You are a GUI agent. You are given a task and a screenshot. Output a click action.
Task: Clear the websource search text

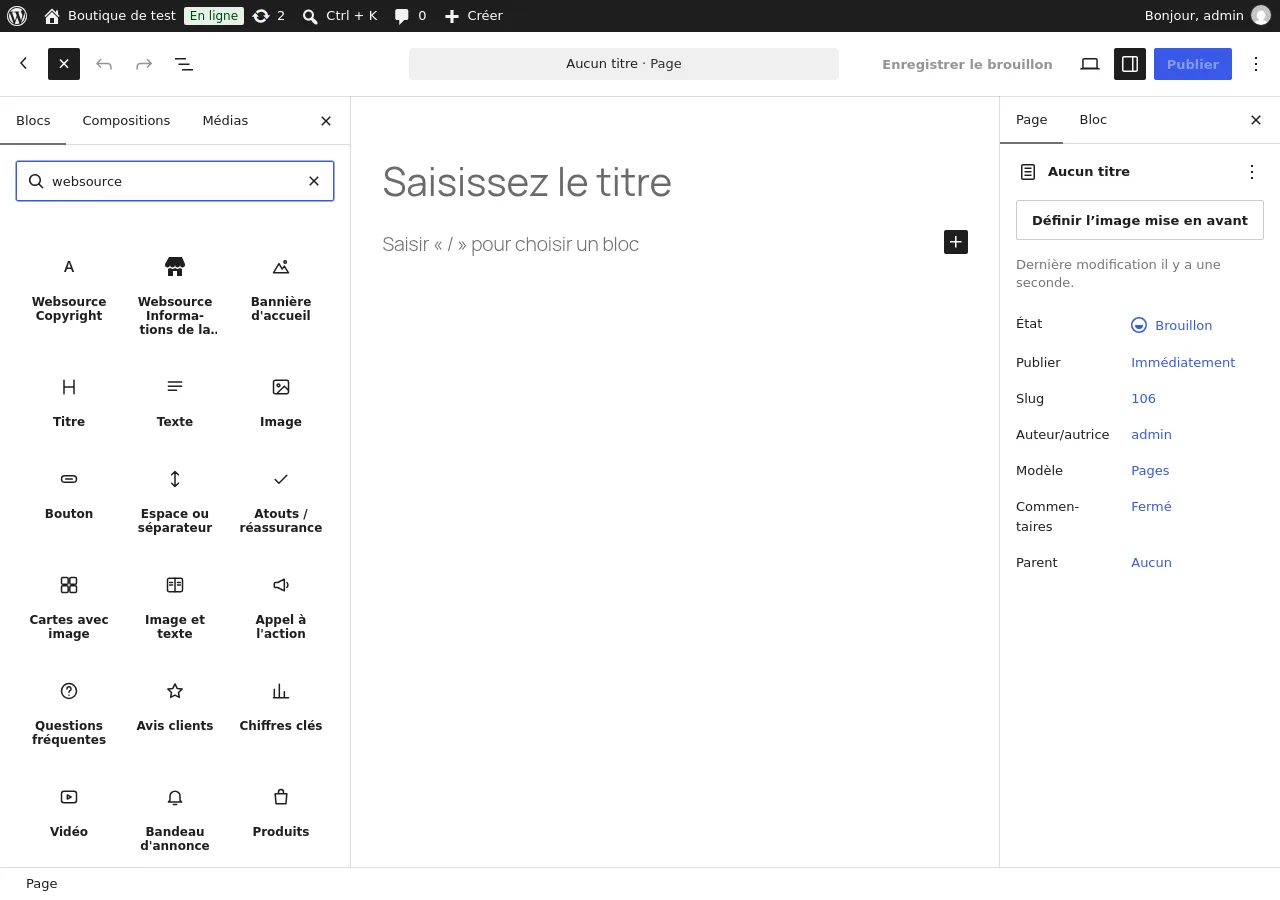click(314, 181)
